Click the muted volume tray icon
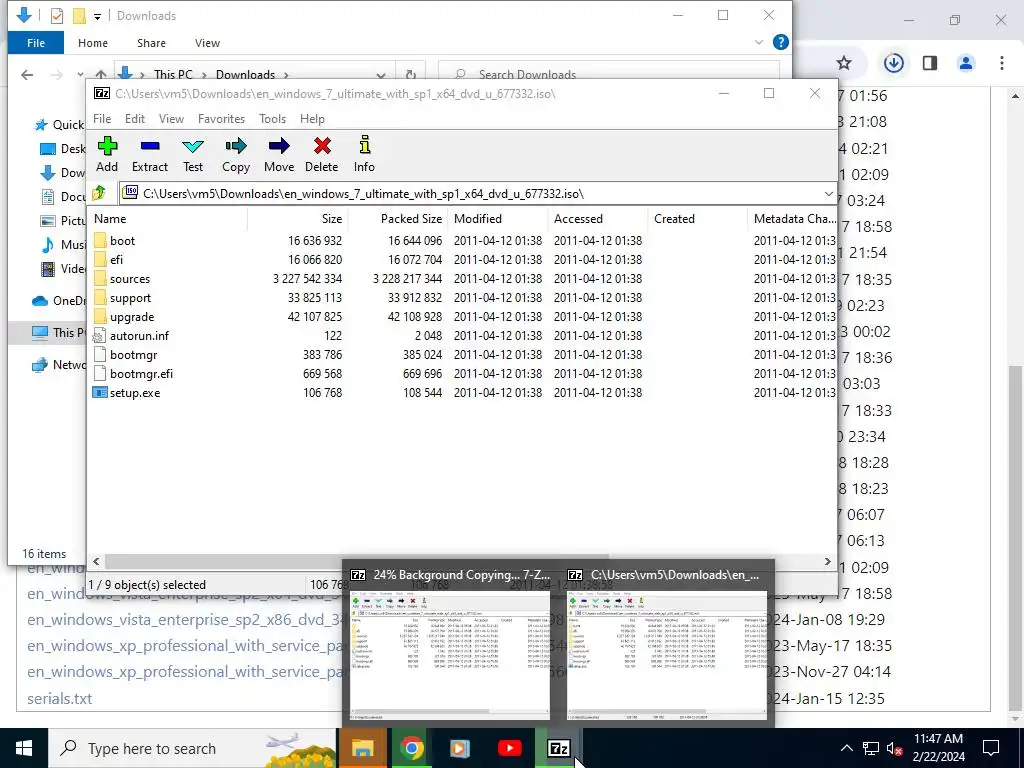This screenshot has height=768, width=1024. [x=895, y=748]
